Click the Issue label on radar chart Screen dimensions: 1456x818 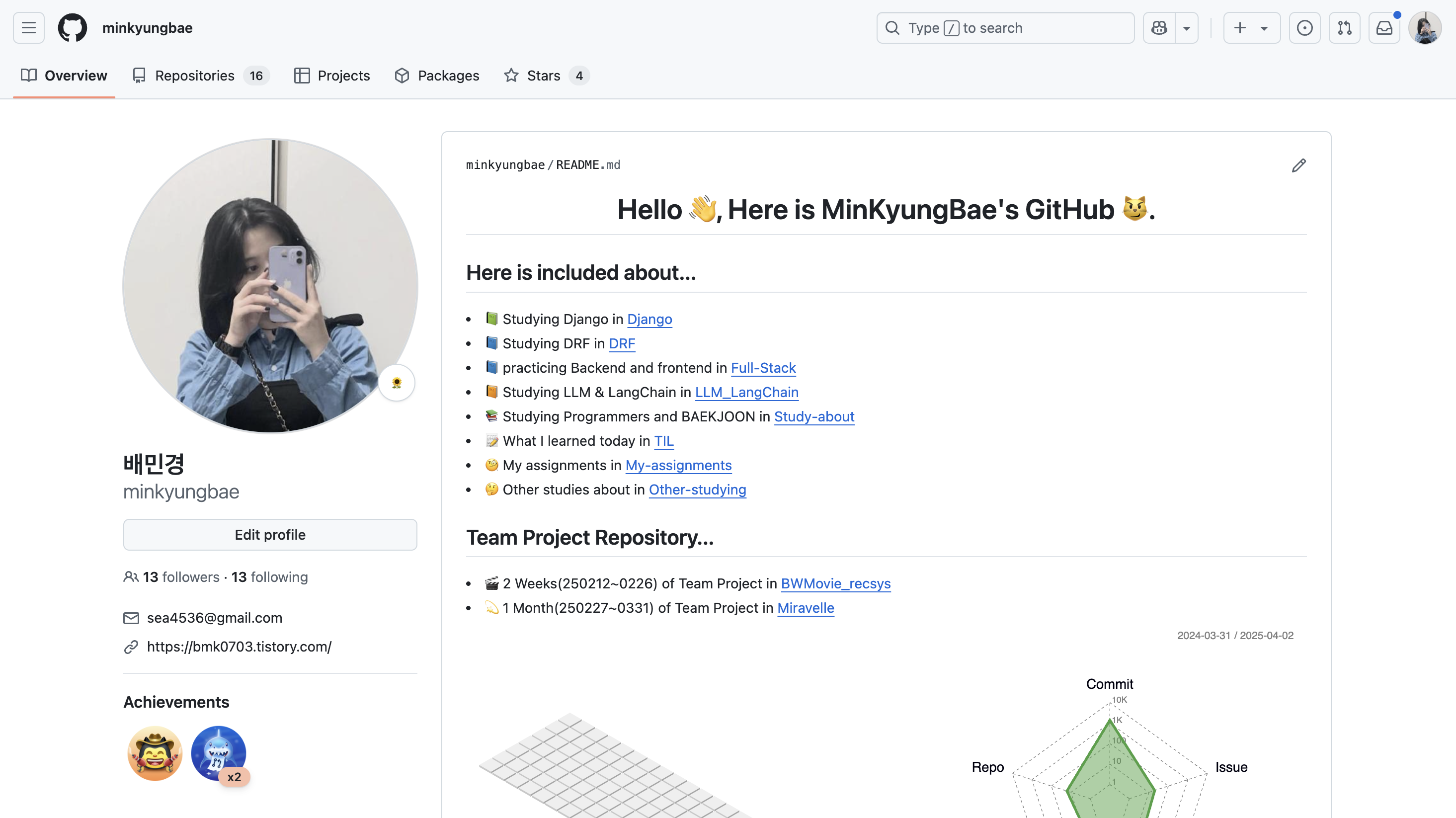point(1231,767)
